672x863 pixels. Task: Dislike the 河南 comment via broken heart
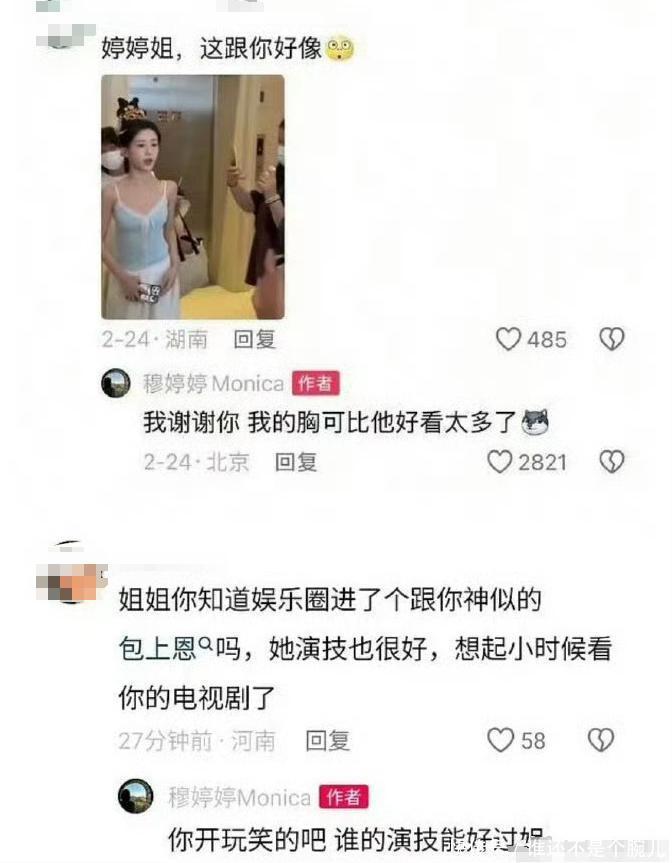pyautogui.click(x=601, y=740)
